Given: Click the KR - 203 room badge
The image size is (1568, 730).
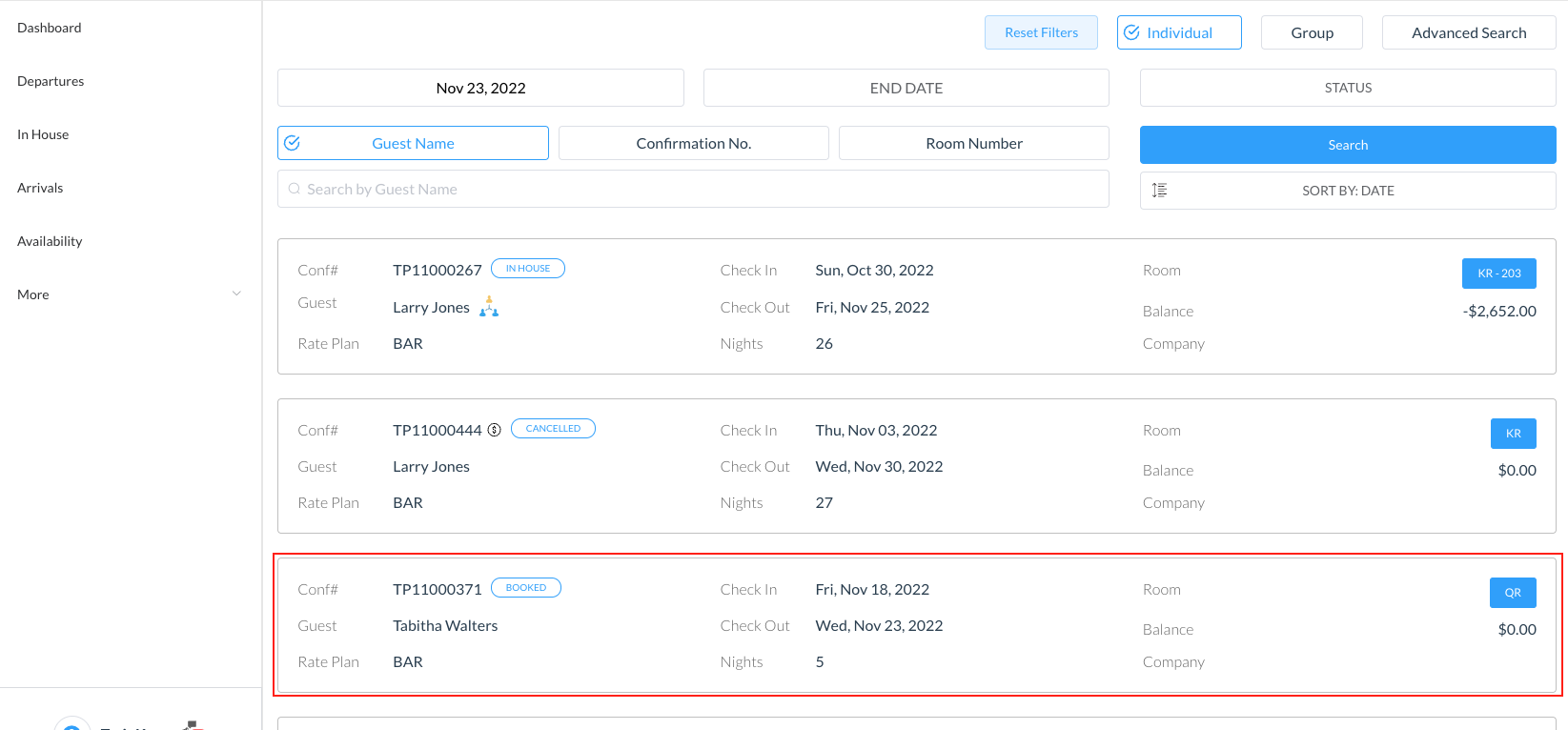Looking at the screenshot, I should 1498,274.
